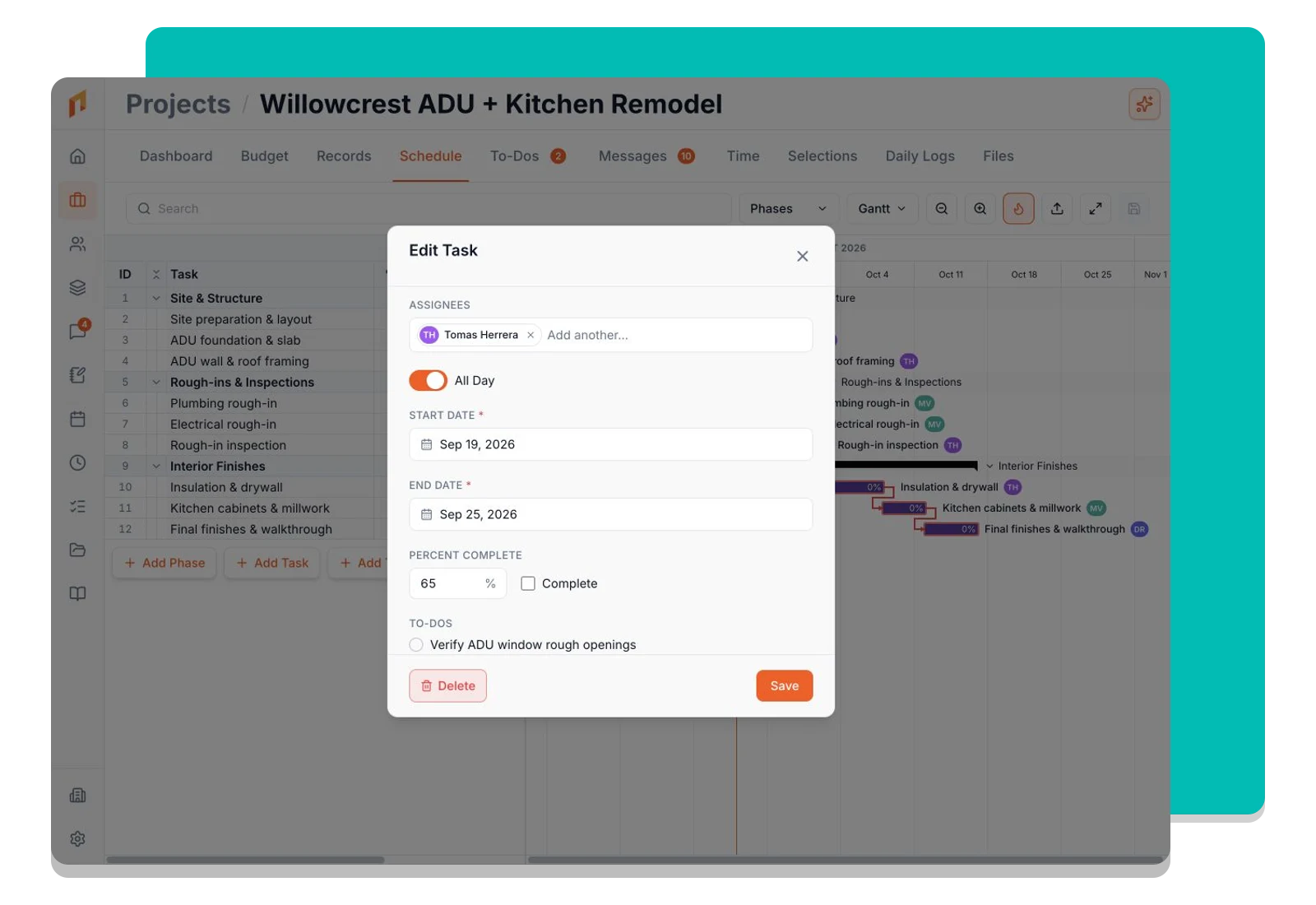Viewport: 1316px width, 905px height.
Task: Toggle the All Day switch off
Action: coord(428,380)
